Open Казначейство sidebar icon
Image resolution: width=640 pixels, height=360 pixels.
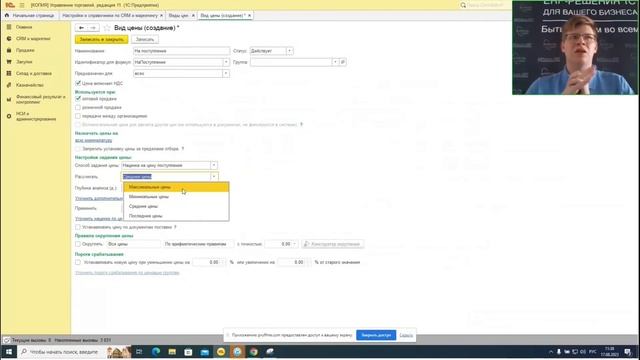[x=9, y=85]
